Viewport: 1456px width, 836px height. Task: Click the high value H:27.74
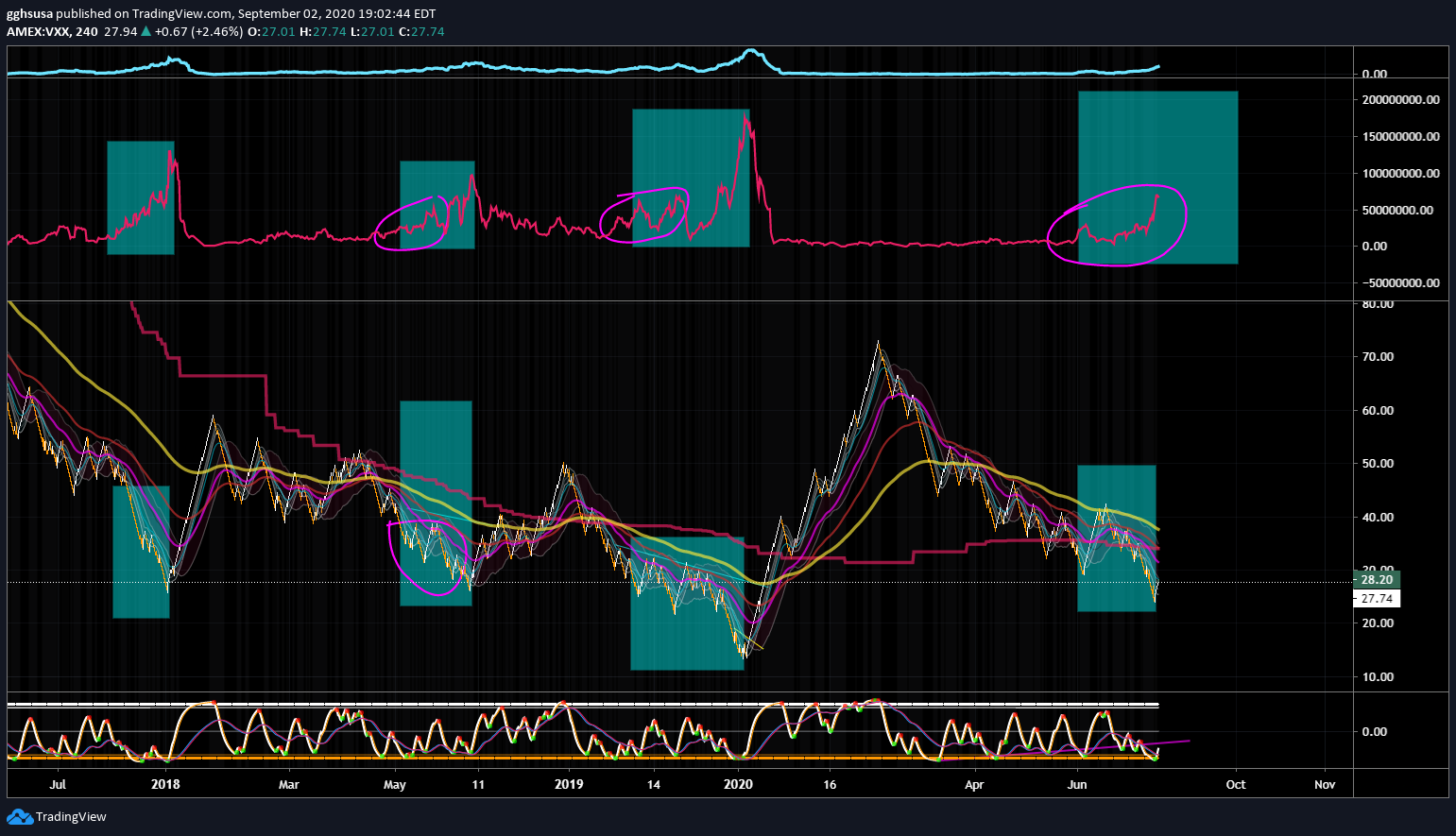coord(322,31)
